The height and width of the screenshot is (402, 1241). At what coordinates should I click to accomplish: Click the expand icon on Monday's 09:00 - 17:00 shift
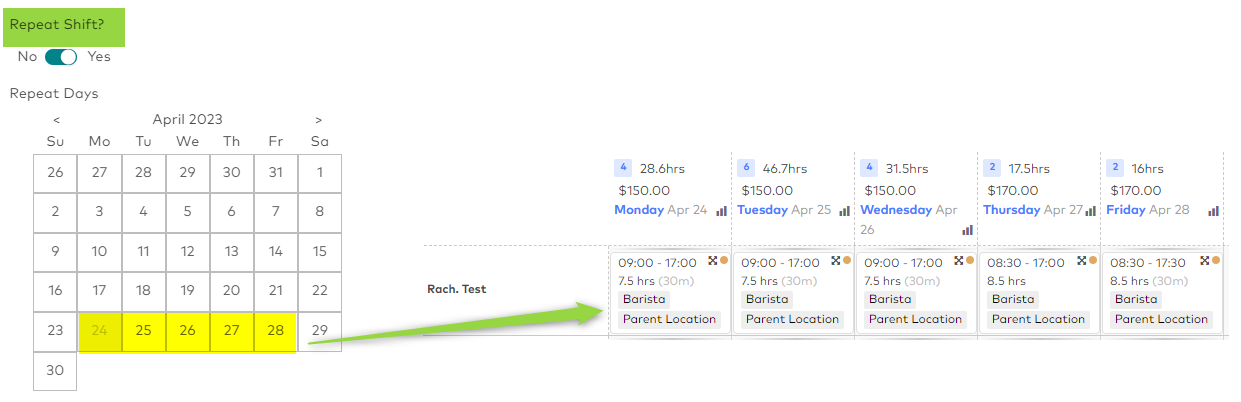[x=713, y=260]
